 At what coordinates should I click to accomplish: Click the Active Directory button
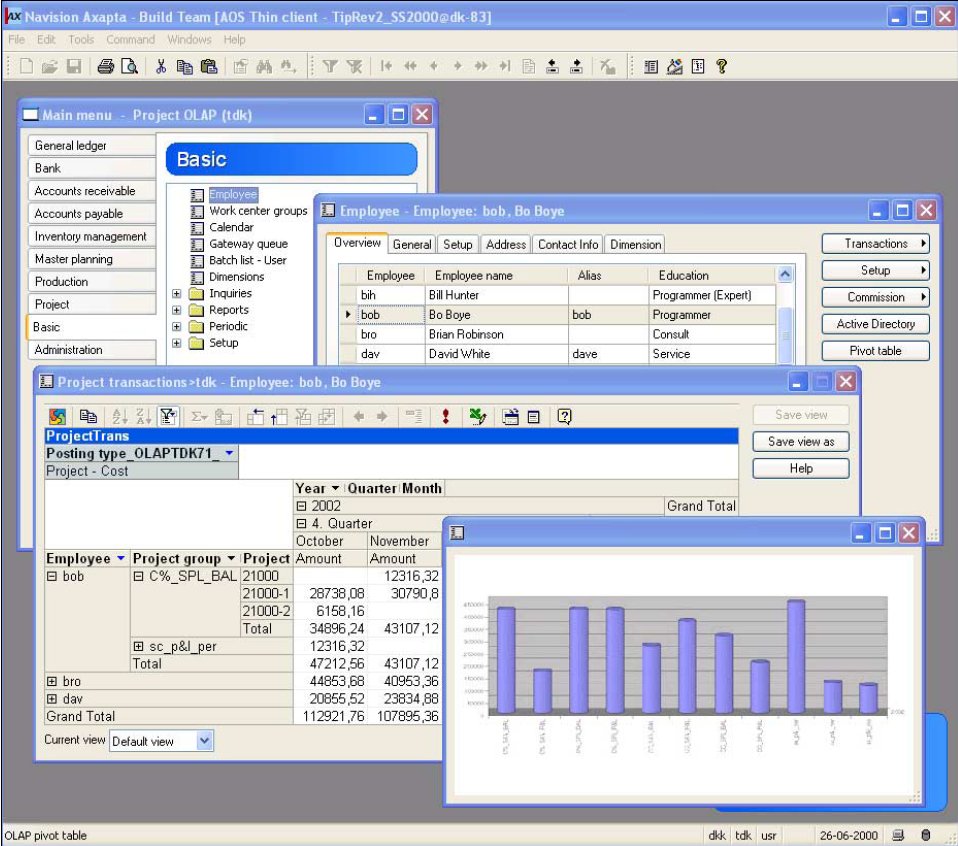876,324
